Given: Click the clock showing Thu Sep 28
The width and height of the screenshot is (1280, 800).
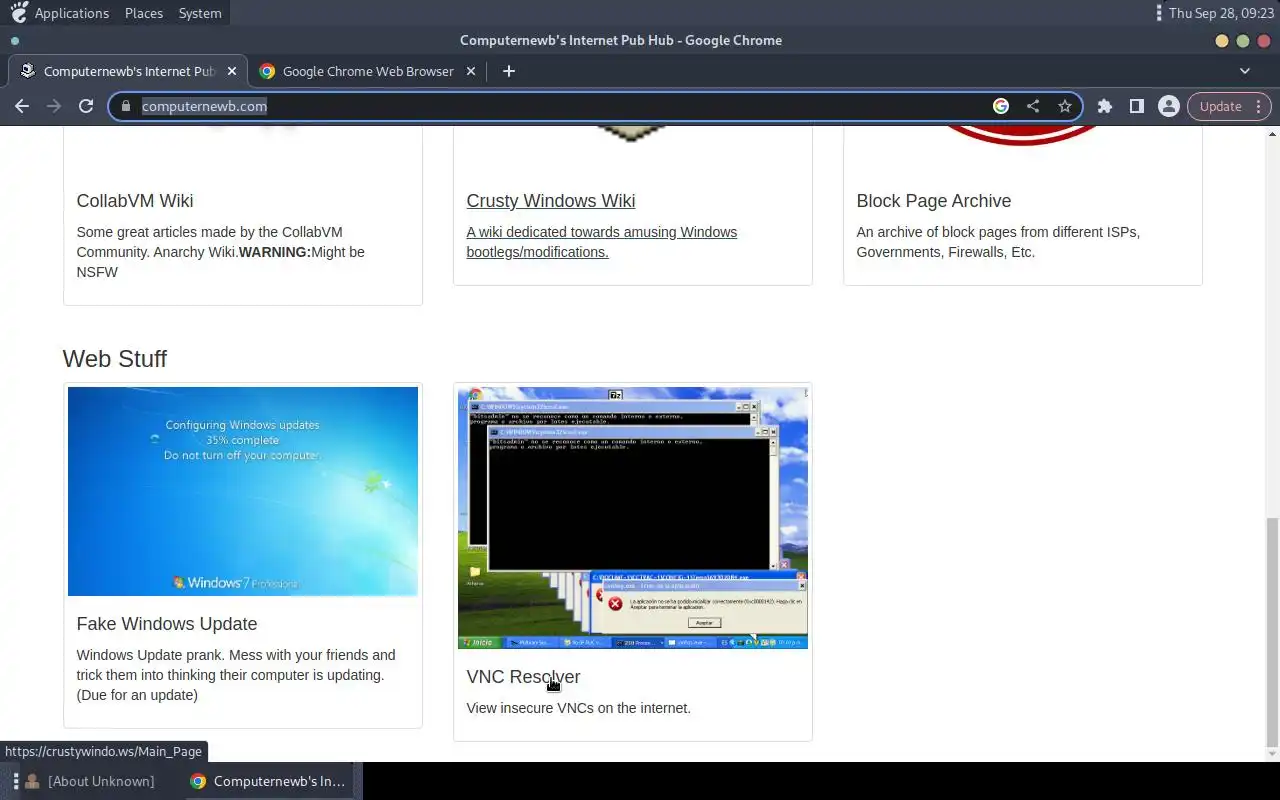Looking at the screenshot, I should (1221, 13).
